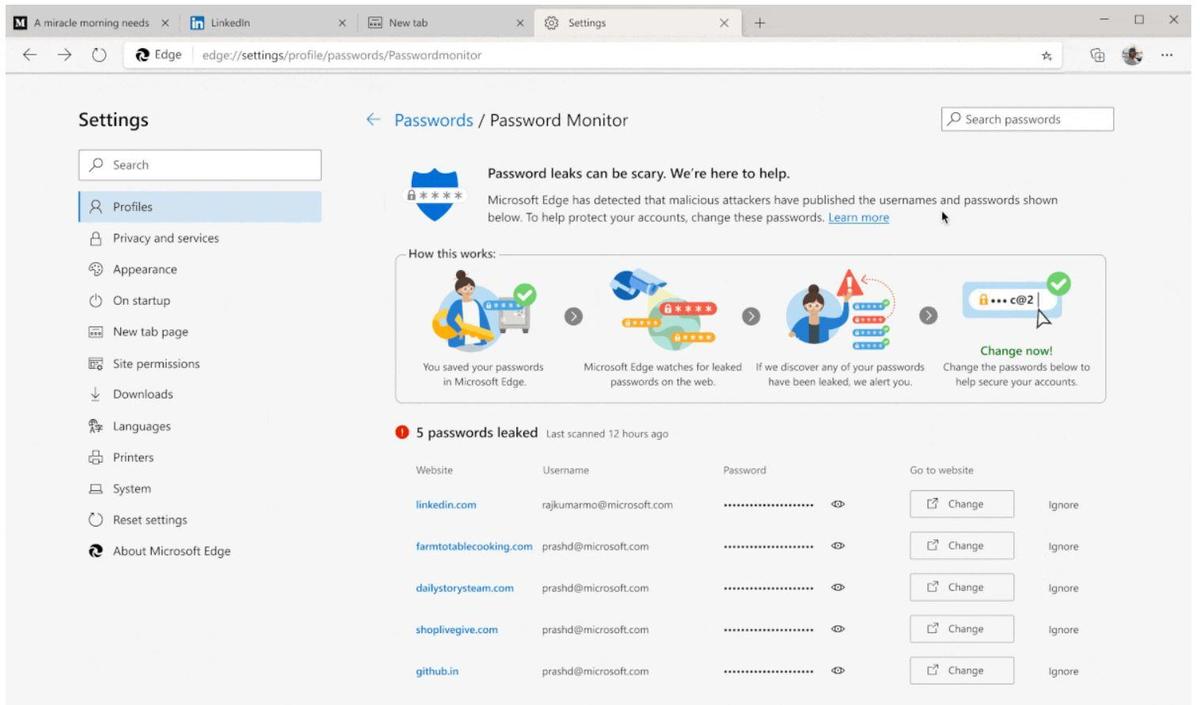Viewport: 1200px width, 705px height.
Task: Click the Search passwords field
Action: tap(1027, 119)
